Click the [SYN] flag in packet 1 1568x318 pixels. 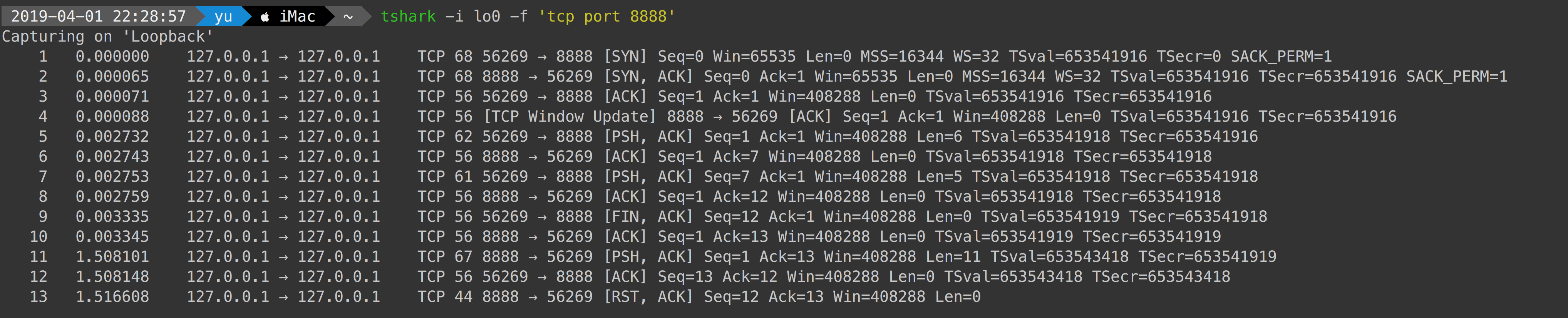click(625, 57)
